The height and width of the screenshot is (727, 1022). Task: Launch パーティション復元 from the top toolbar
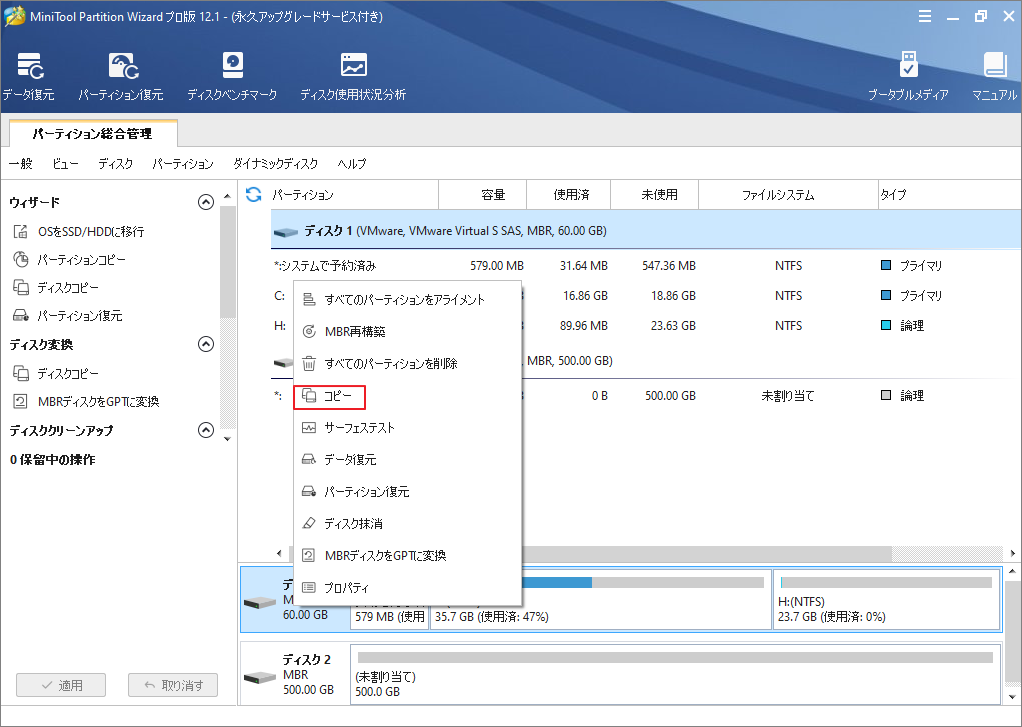click(121, 76)
